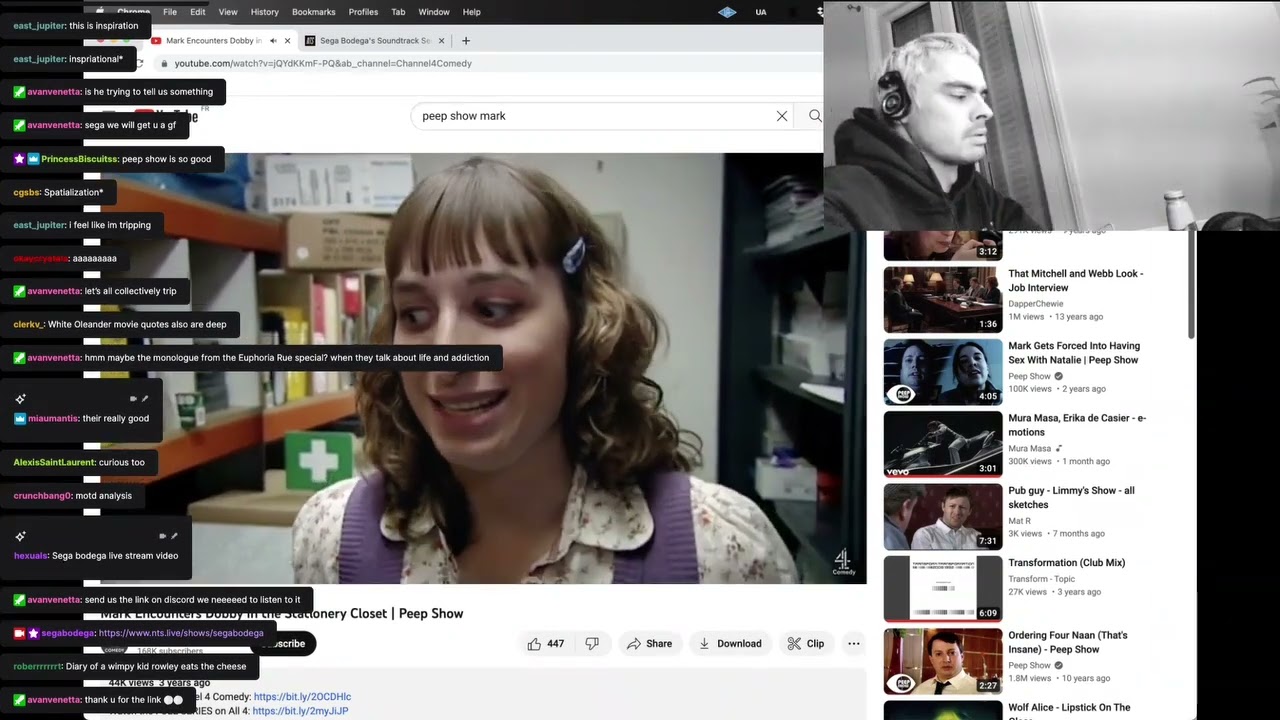
Task: Open the nts.live segabodega chat link
Action: pos(181,633)
